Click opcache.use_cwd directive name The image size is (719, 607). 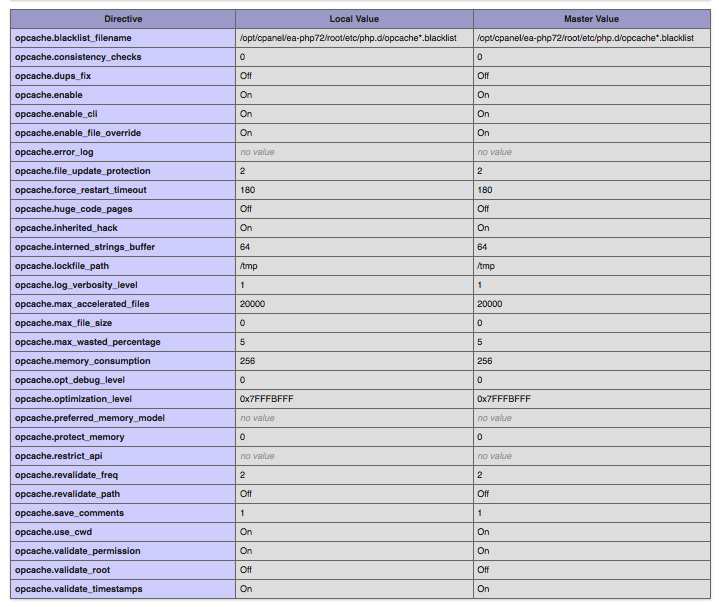pos(53,533)
